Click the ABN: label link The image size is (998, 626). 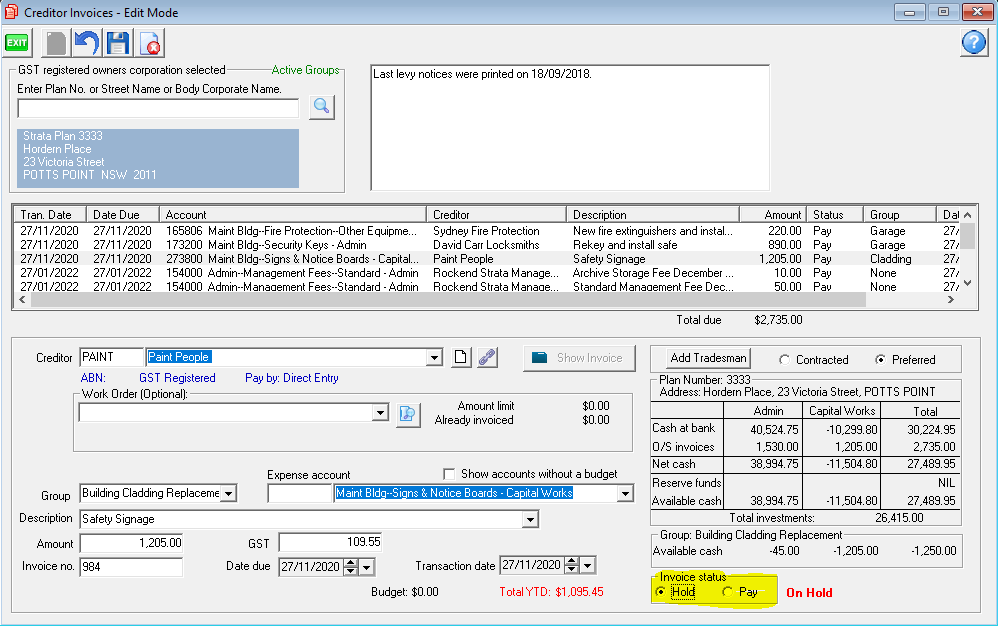(x=93, y=378)
